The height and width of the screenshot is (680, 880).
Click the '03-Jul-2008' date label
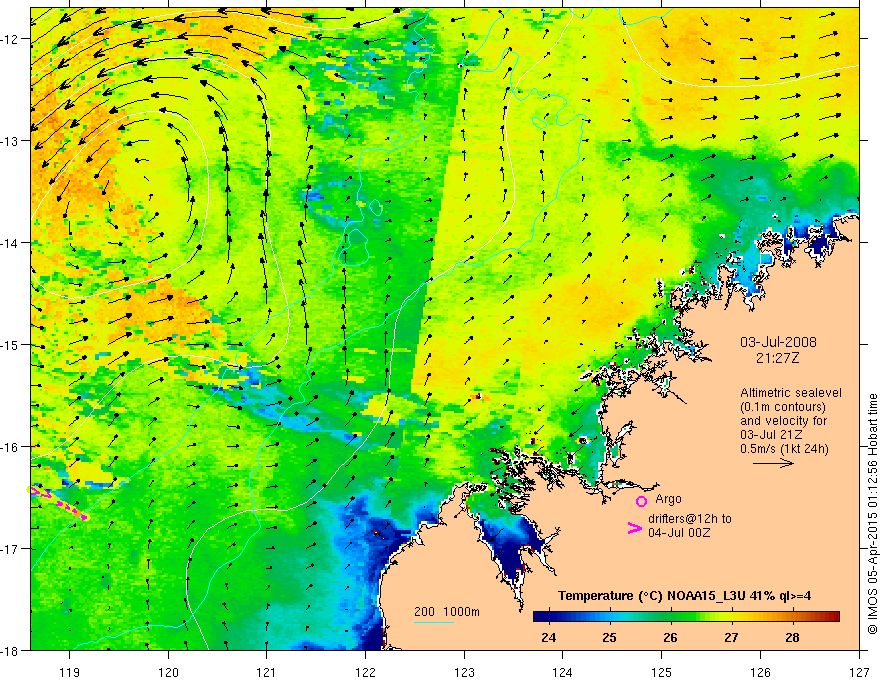point(778,342)
